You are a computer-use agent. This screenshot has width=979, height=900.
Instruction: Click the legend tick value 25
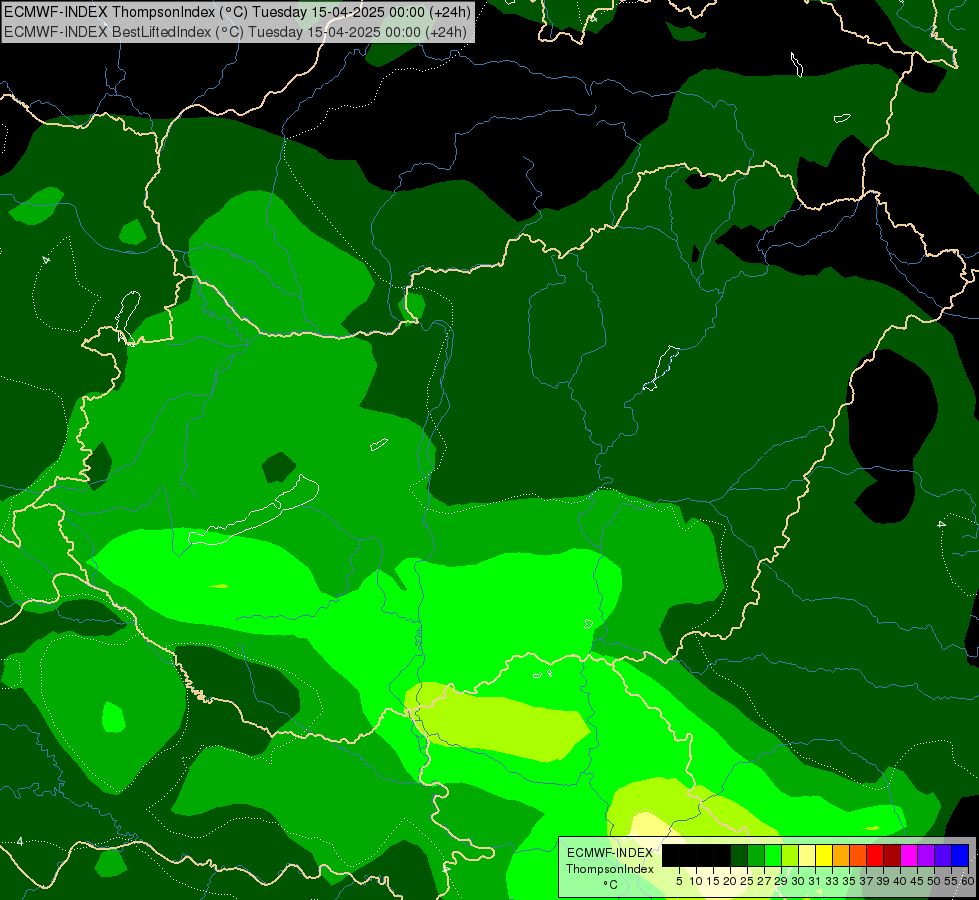tap(747, 881)
